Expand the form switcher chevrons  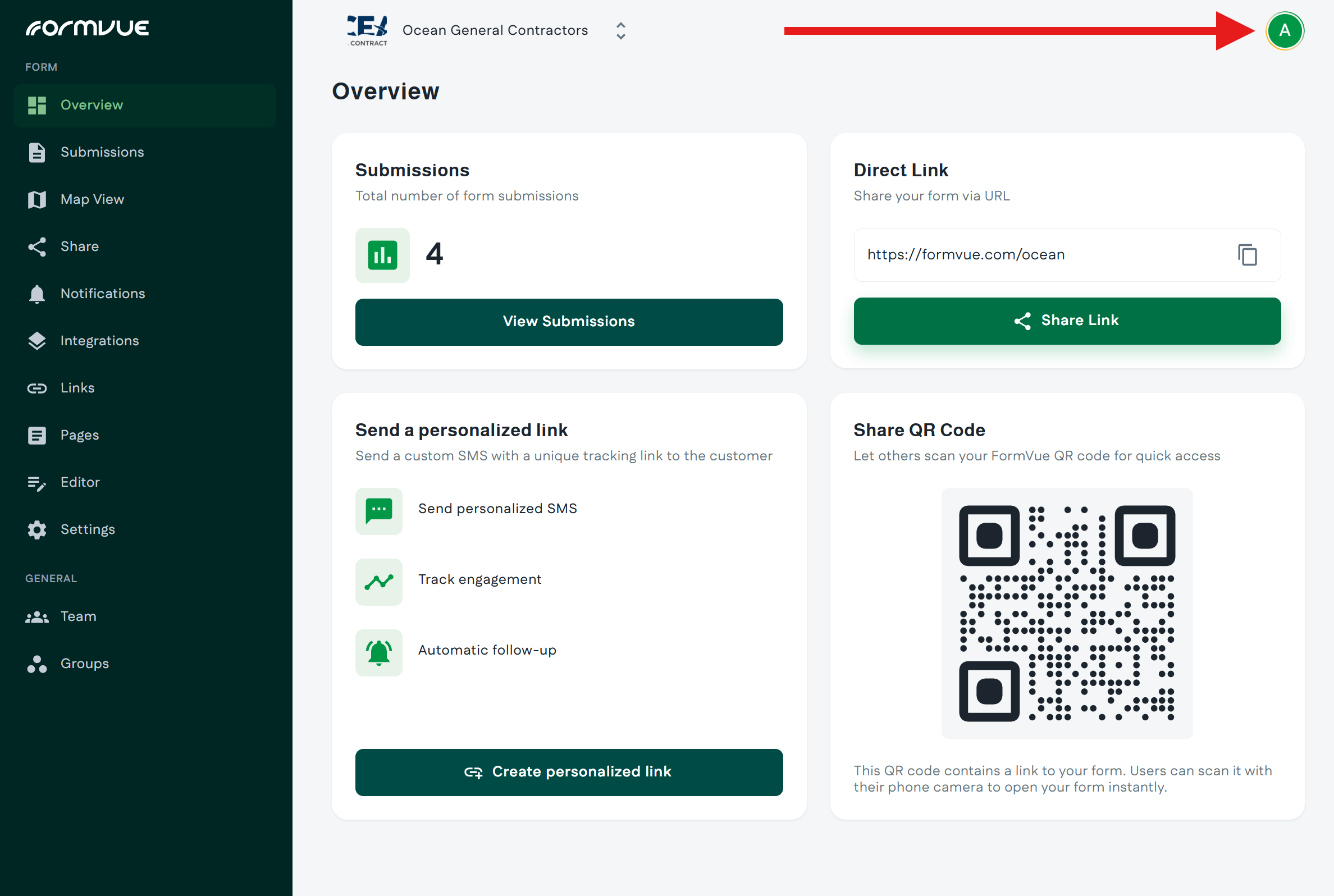[x=620, y=31]
